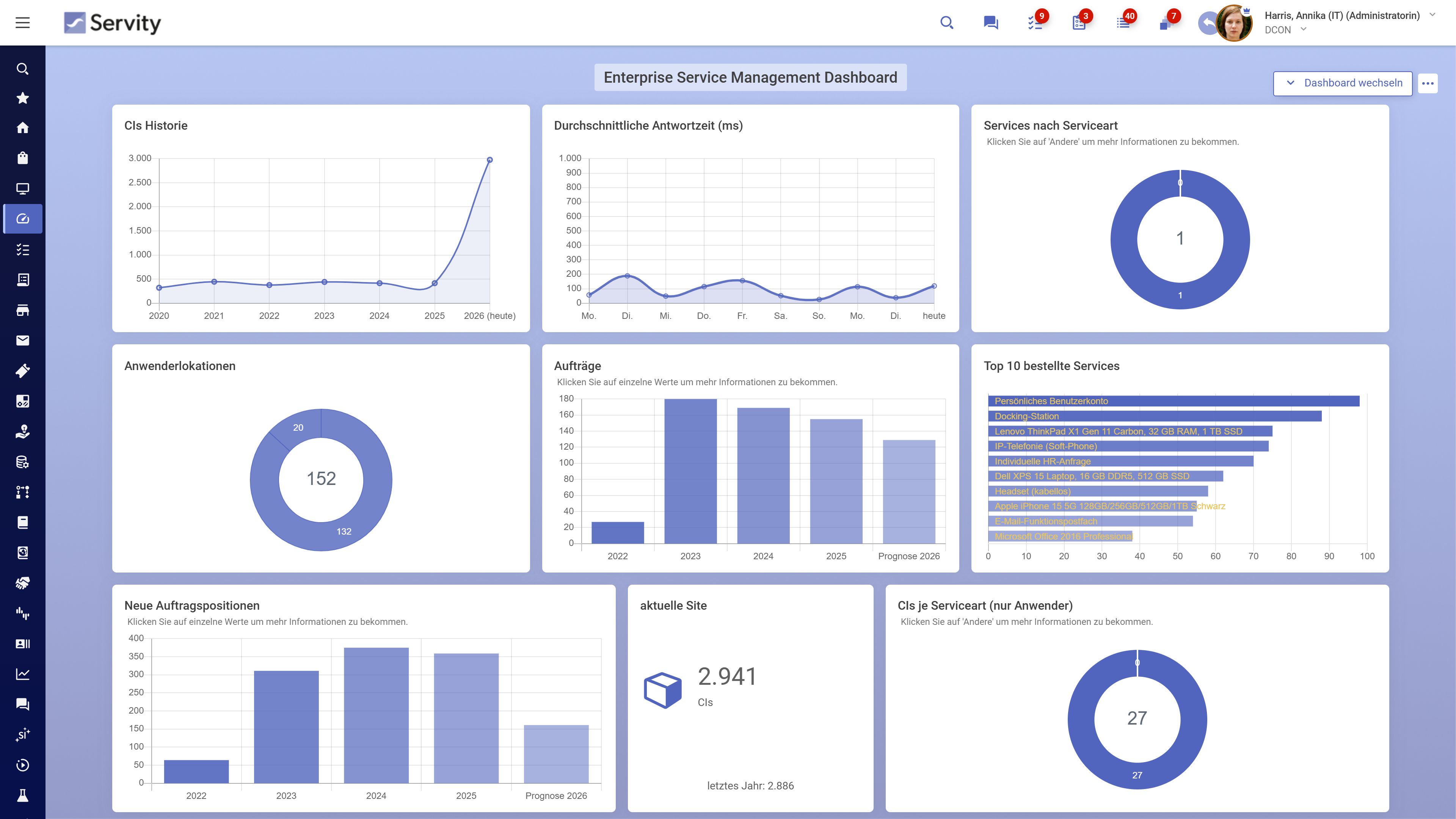Open the clipboard icon with badge 3
The width and height of the screenshot is (1456, 819).
(1079, 23)
